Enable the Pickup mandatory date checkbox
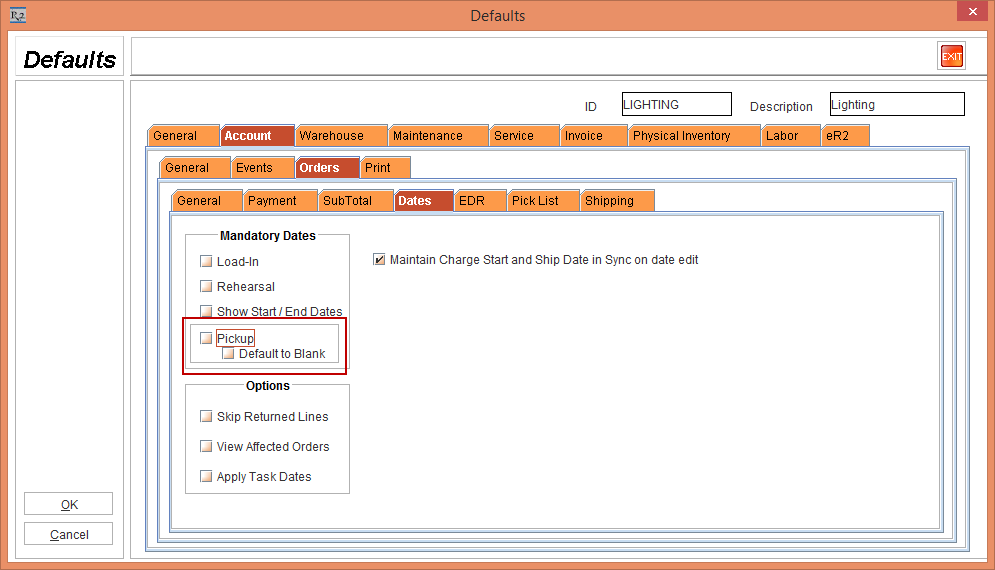The width and height of the screenshot is (995, 570). (207, 338)
